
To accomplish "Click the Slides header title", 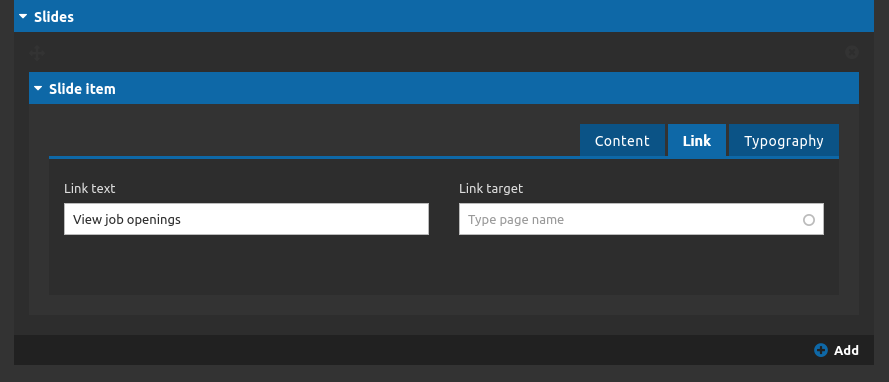I will pos(54,16).
